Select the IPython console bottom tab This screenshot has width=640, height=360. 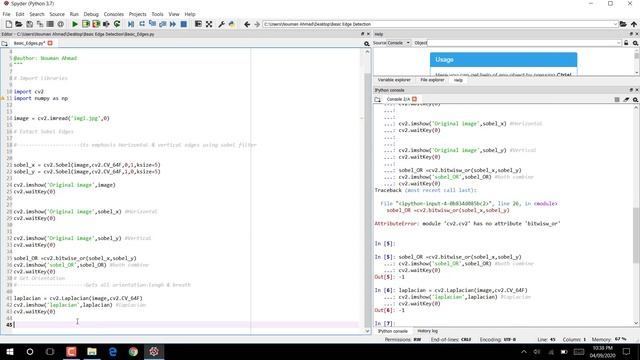tap(393, 331)
